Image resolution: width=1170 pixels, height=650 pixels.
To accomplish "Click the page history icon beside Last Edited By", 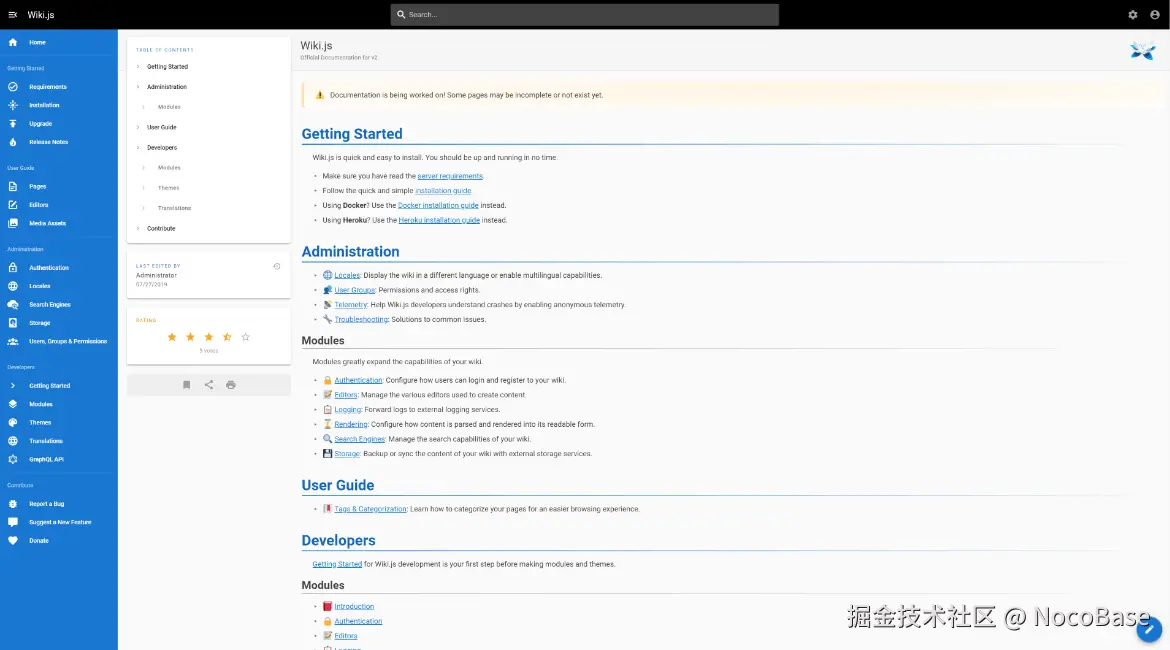I will [x=277, y=265].
